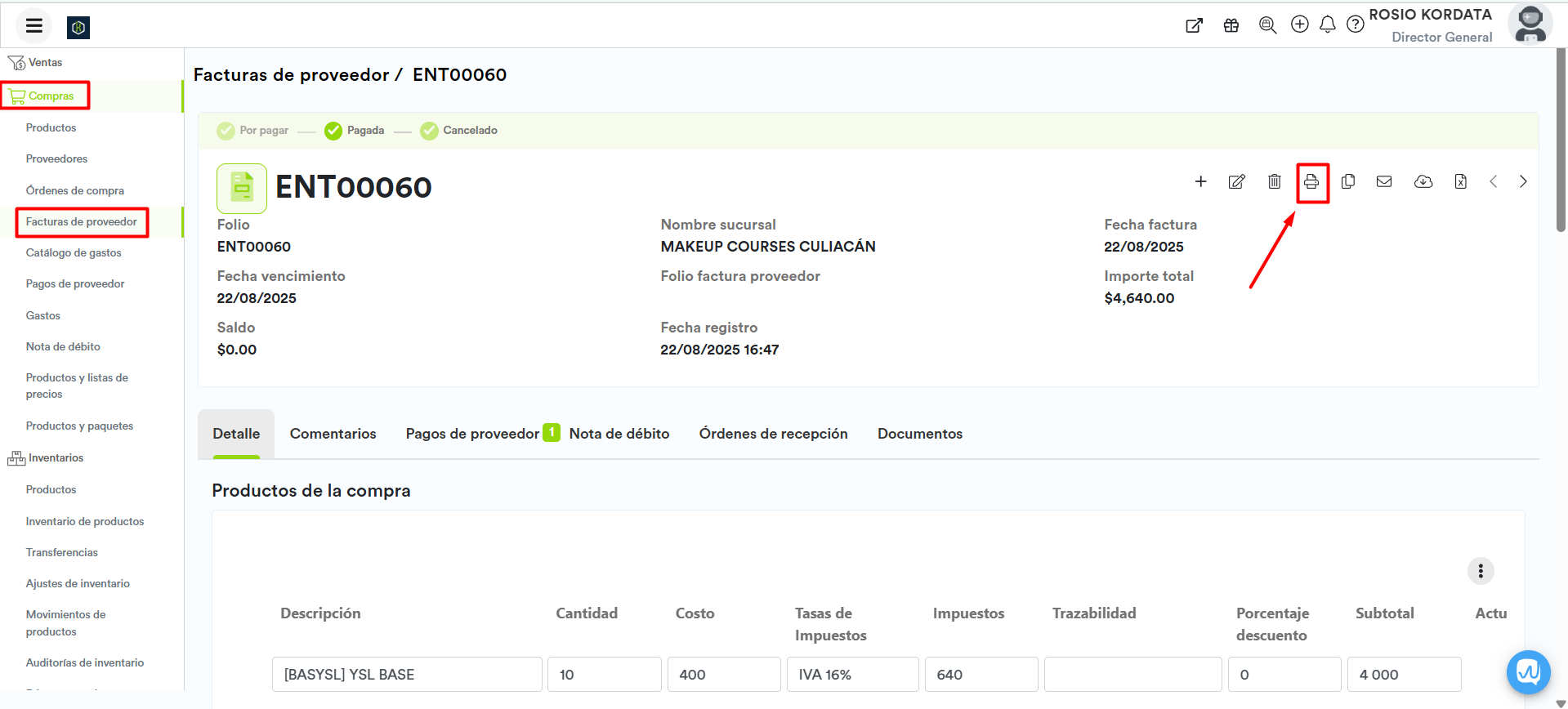Click the duplicate invoice icon
Viewport: 1568px width, 709px height.
point(1348,182)
